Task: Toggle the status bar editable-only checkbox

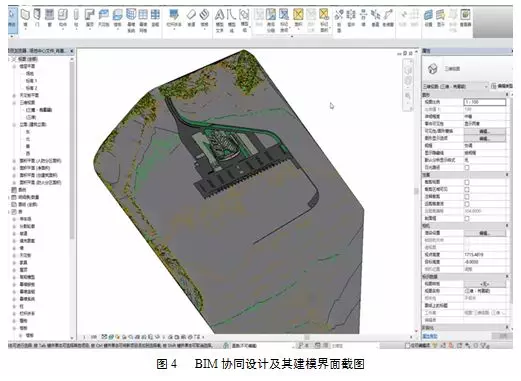Action: pyautogui.click(x=407, y=345)
